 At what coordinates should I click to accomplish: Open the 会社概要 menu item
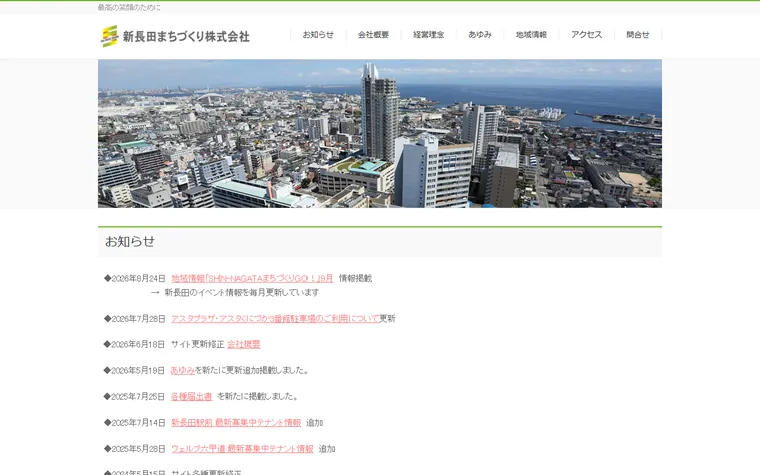click(x=373, y=34)
